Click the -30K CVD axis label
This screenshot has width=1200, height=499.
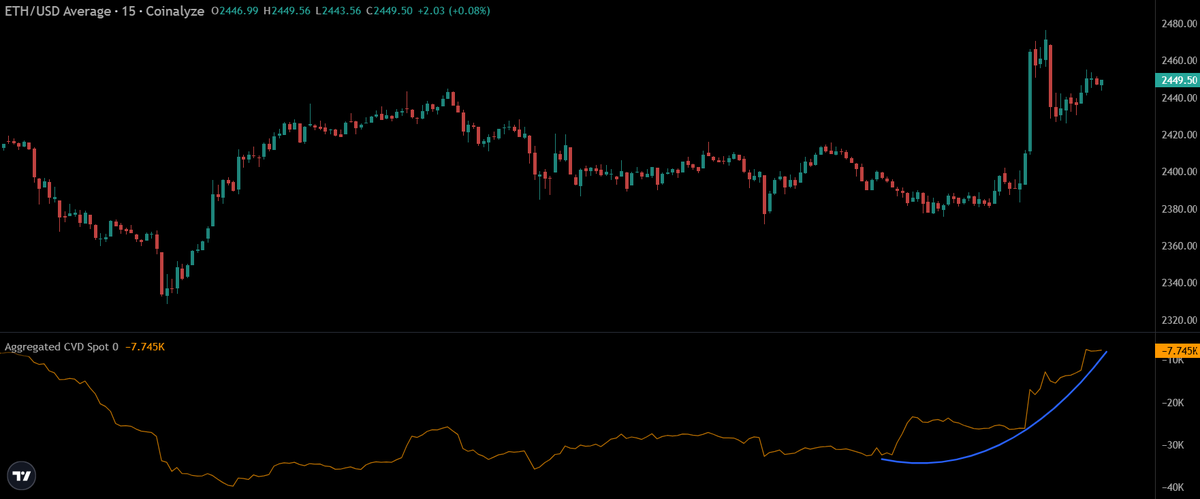[x=1171, y=444]
